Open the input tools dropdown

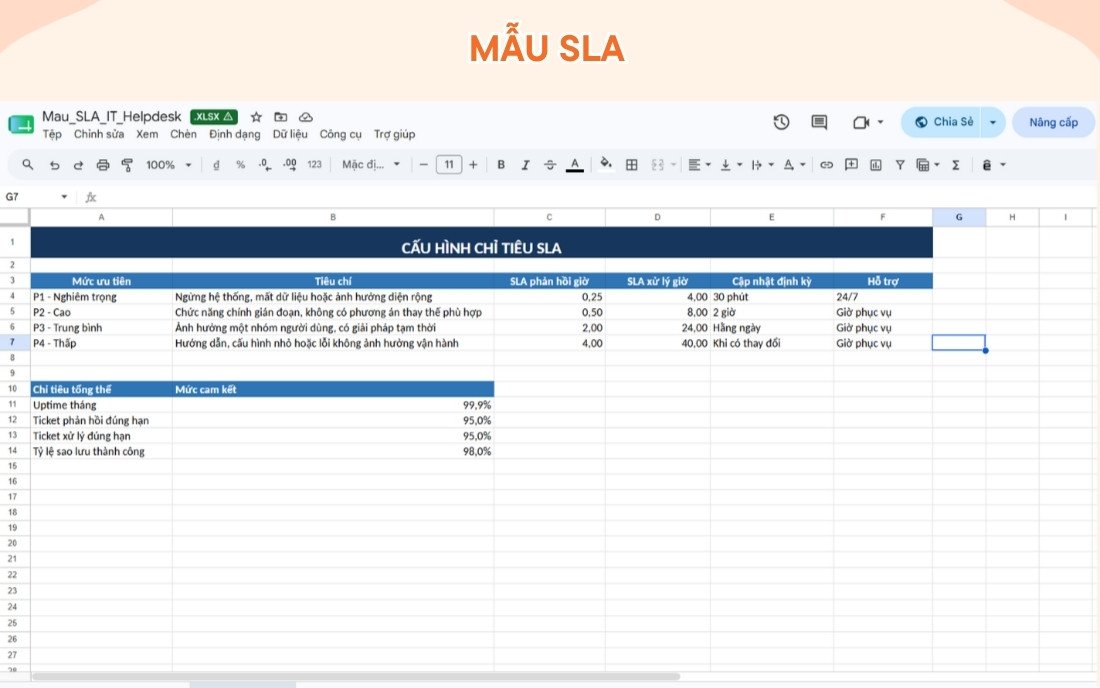(993, 165)
